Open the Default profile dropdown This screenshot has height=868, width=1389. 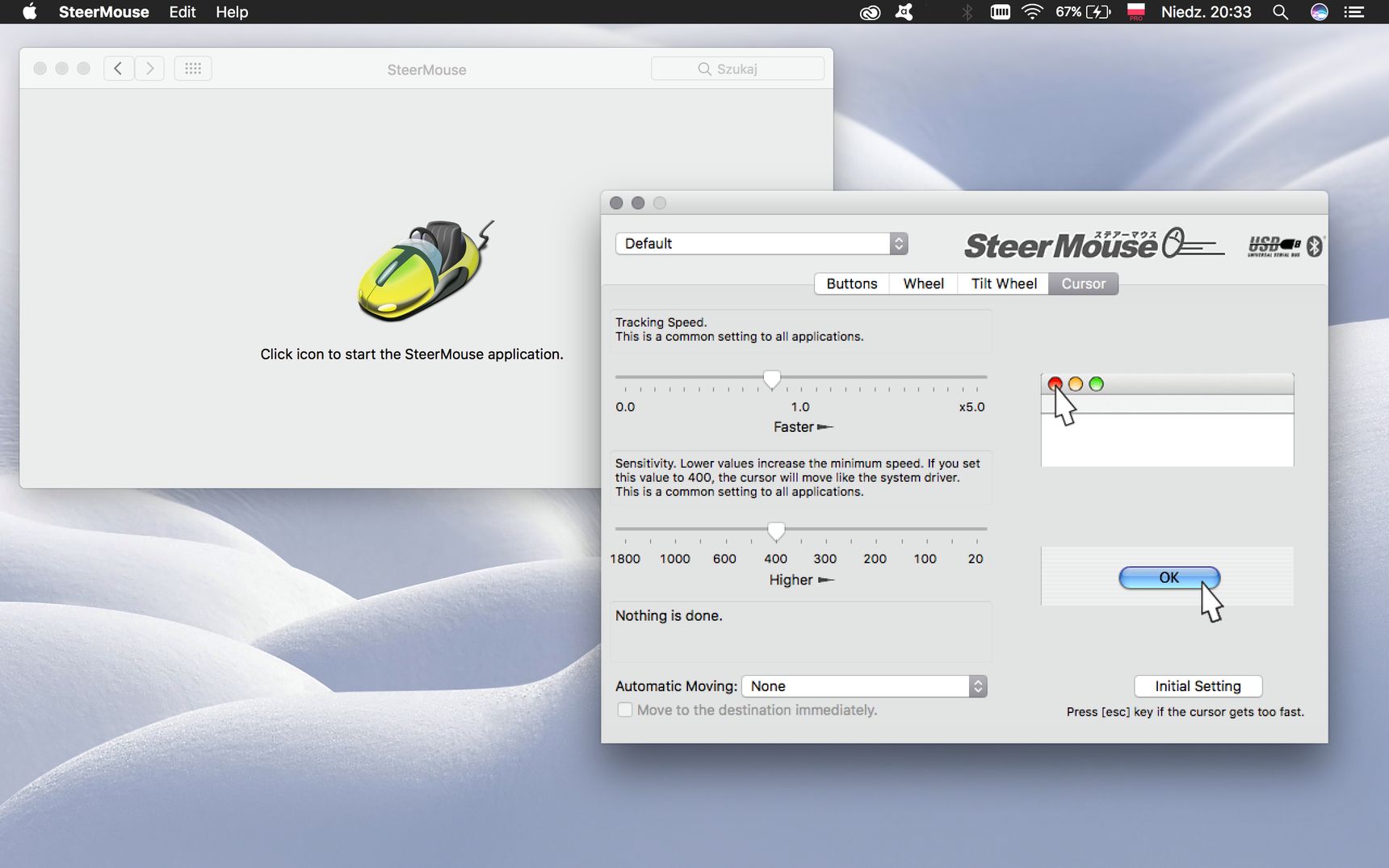pos(762,244)
